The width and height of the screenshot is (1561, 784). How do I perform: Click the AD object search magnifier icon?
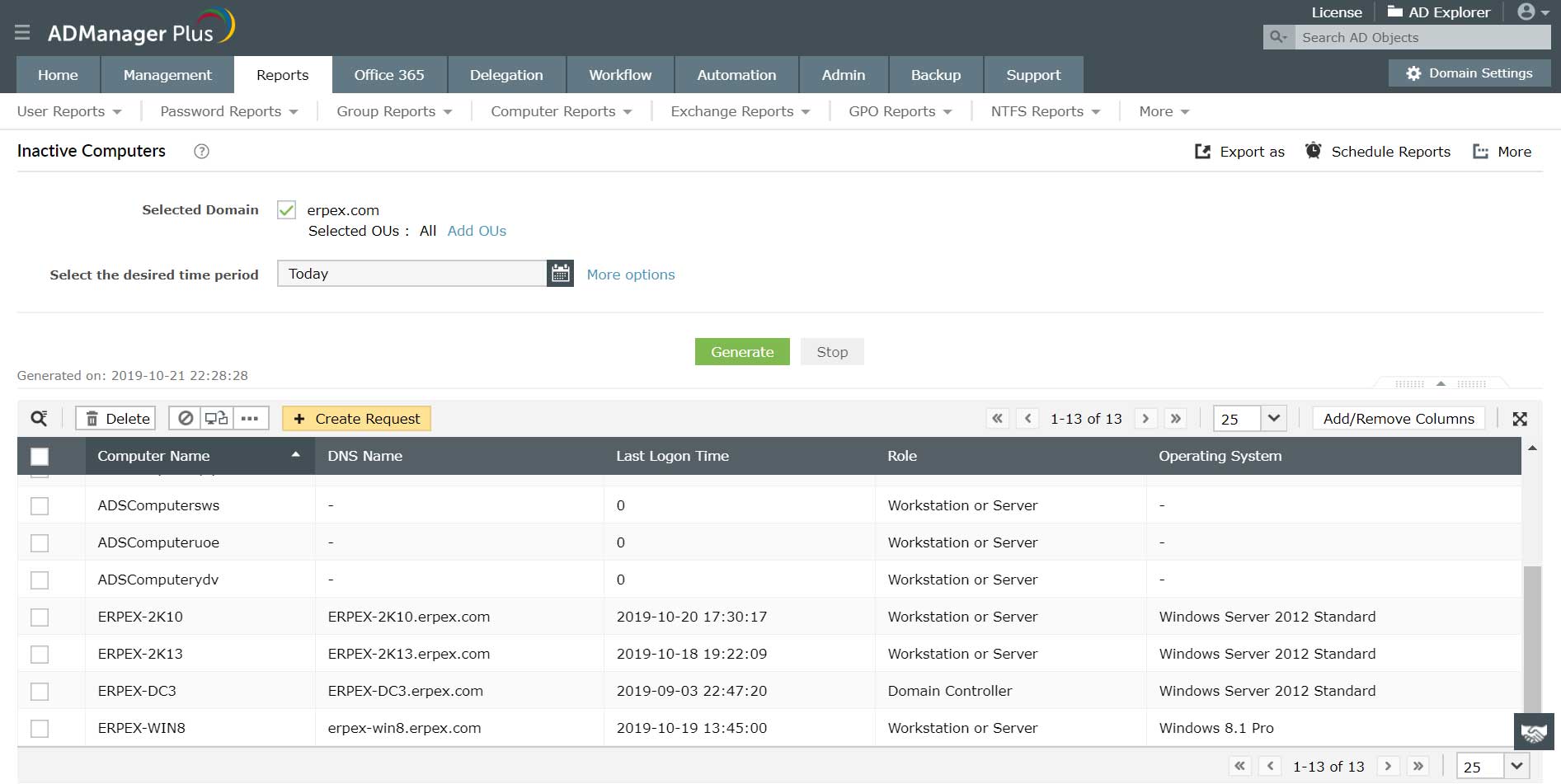click(x=1279, y=37)
